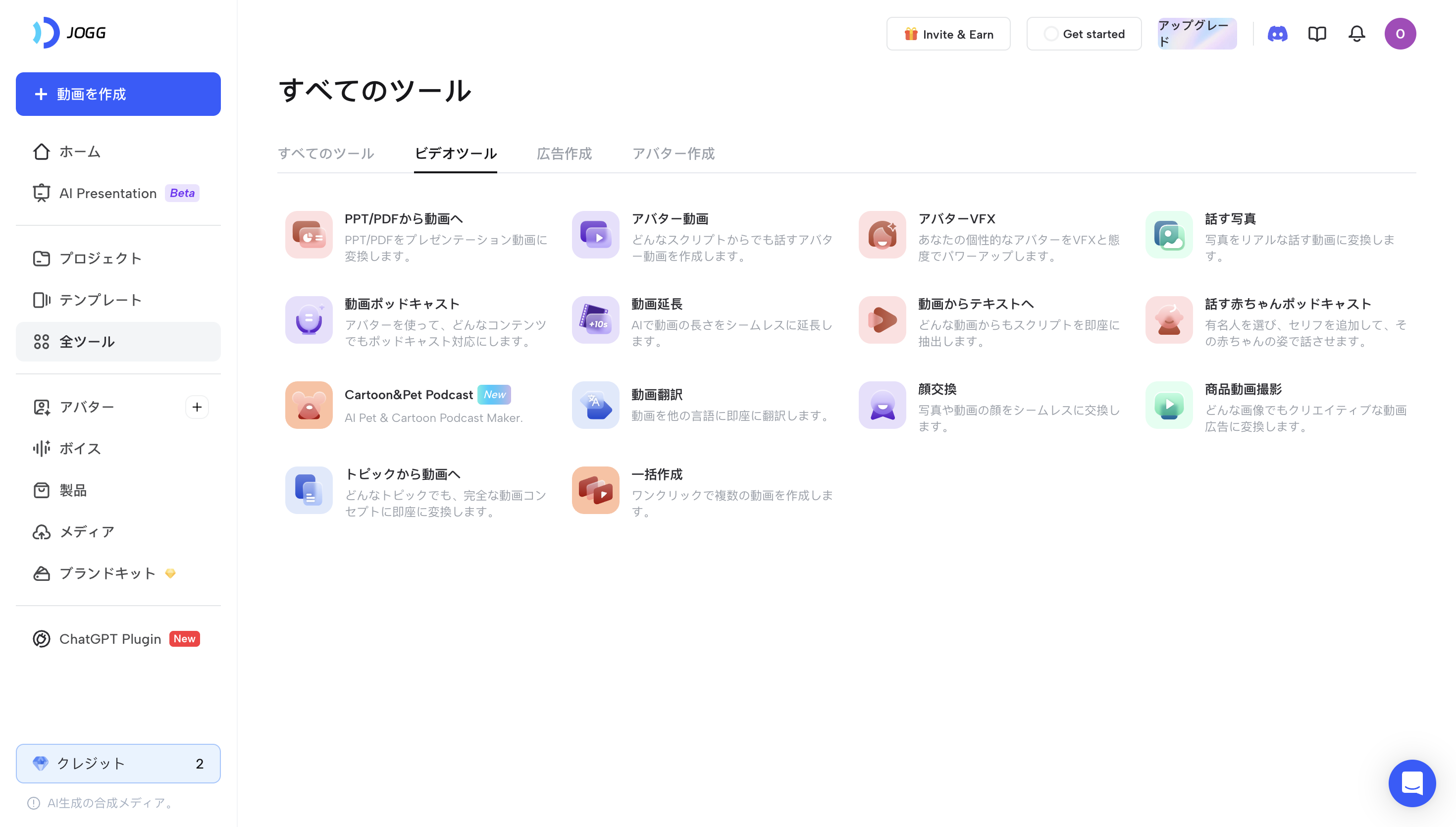Open the 動画ポッドキャスト tool icon
1456x827 pixels.
click(x=309, y=320)
